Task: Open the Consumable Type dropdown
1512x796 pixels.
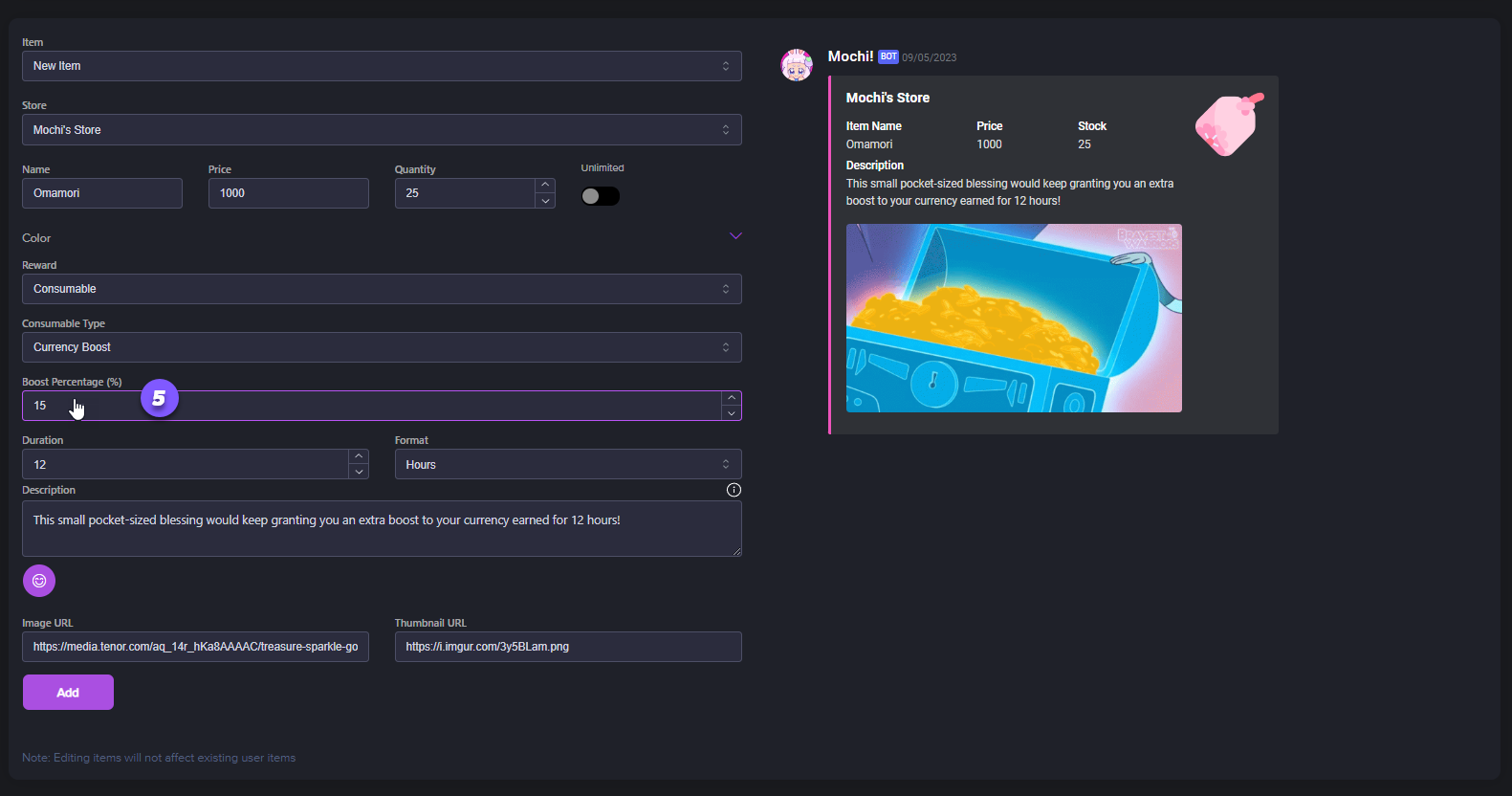Action: (x=382, y=347)
